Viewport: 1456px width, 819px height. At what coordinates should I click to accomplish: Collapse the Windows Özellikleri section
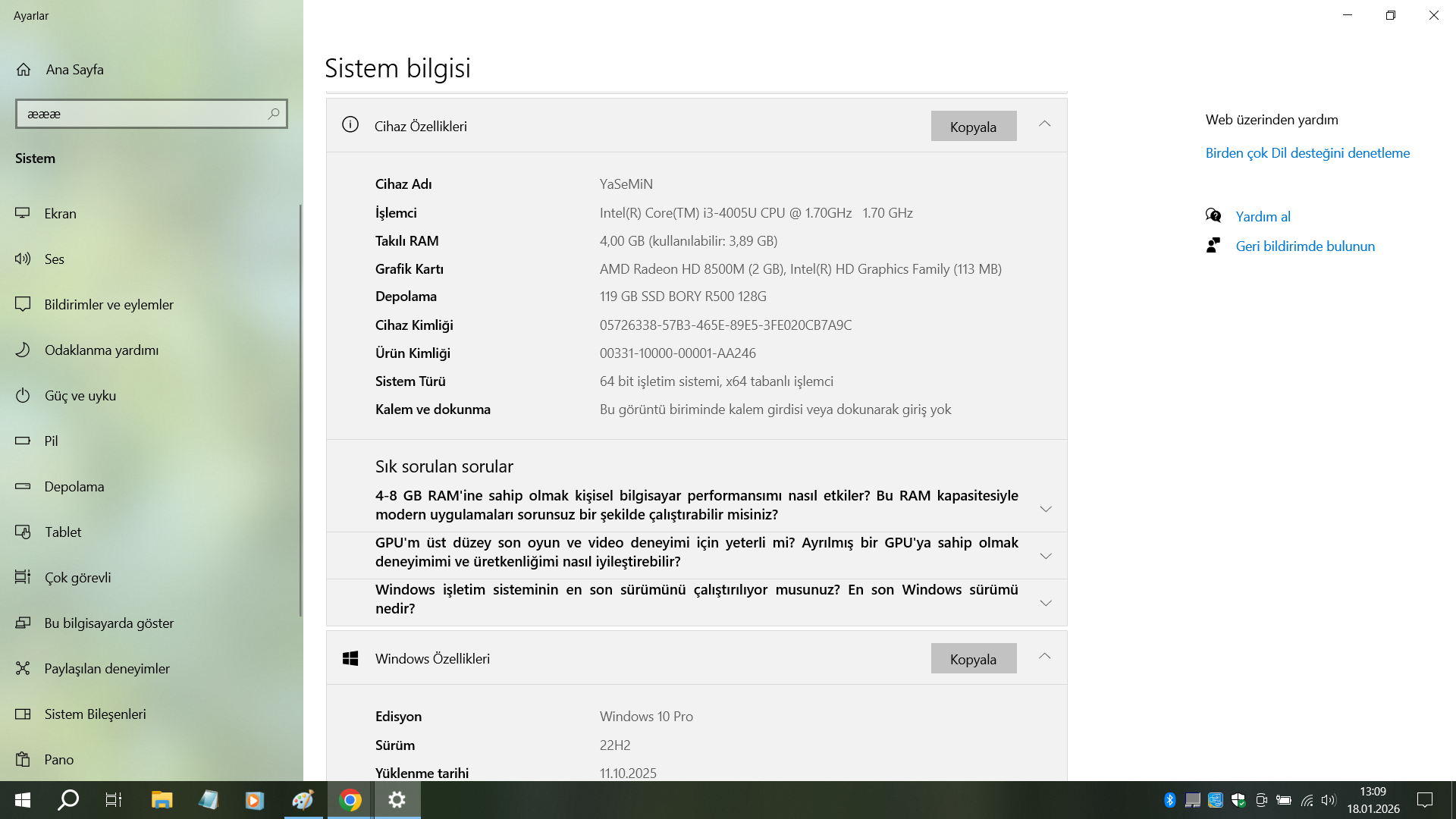[1044, 657]
